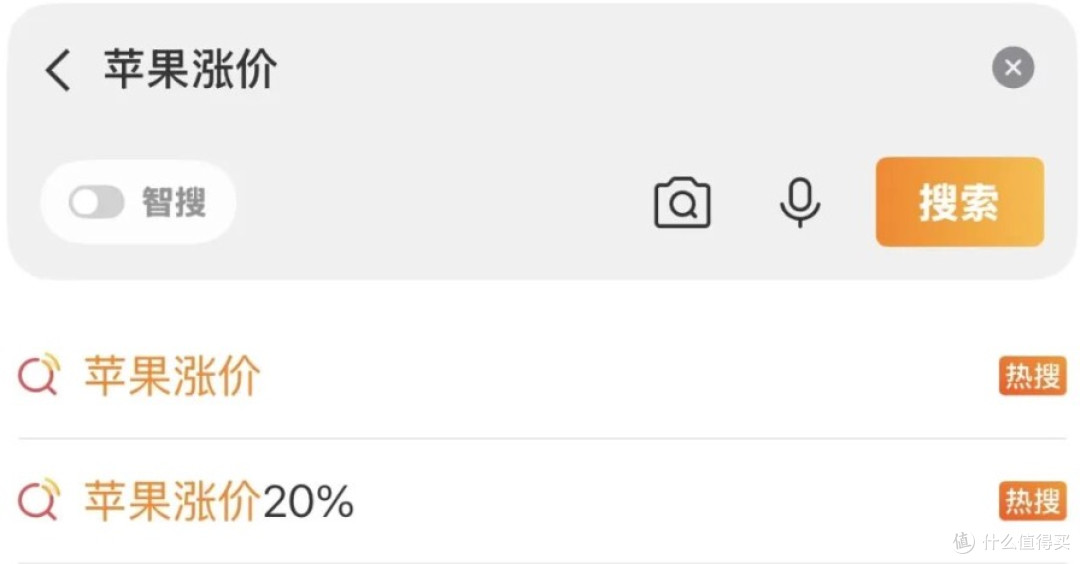The height and width of the screenshot is (564, 1080).
Task: Click the 智搜 label text
Action: (x=174, y=202)
